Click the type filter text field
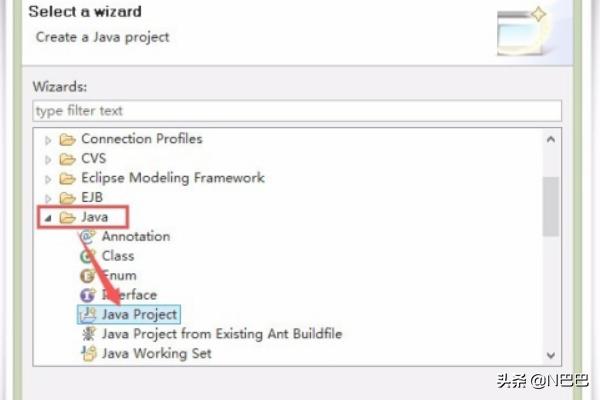 (x=297, y=111)
